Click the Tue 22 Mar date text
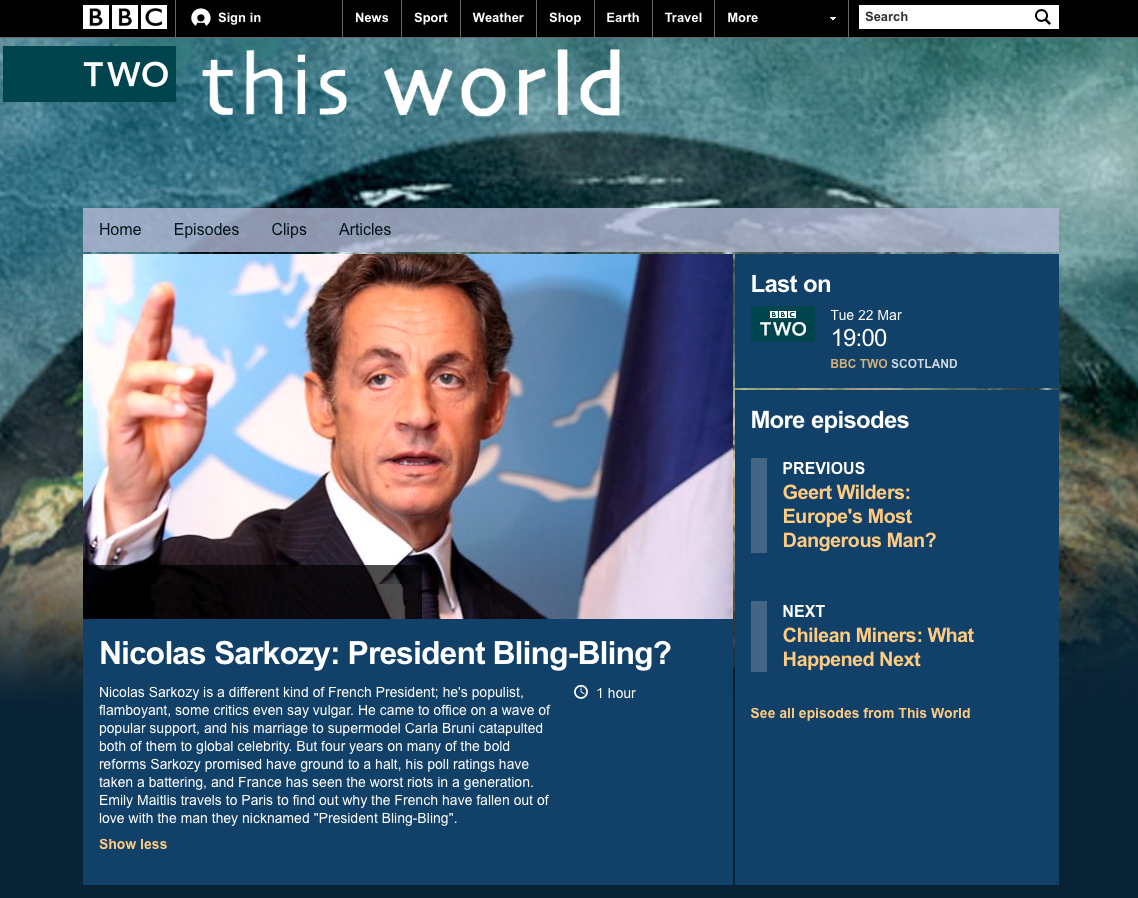This screenshot has height=898, width=1138. tap(866, 315)
